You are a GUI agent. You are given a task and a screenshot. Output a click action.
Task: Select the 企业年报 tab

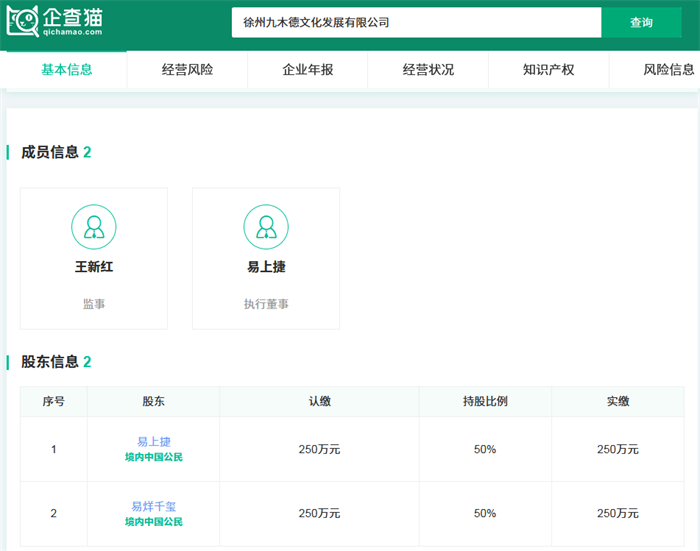point(308,70)
